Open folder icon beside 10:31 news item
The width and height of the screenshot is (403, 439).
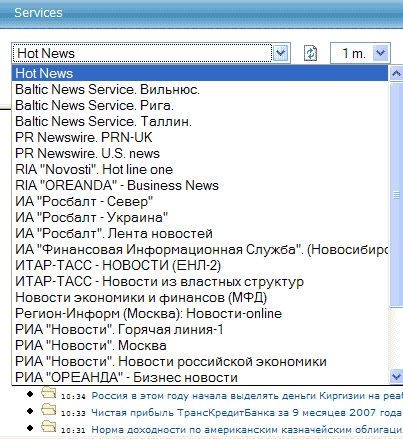pyautogui.click(x=49, y=427)
